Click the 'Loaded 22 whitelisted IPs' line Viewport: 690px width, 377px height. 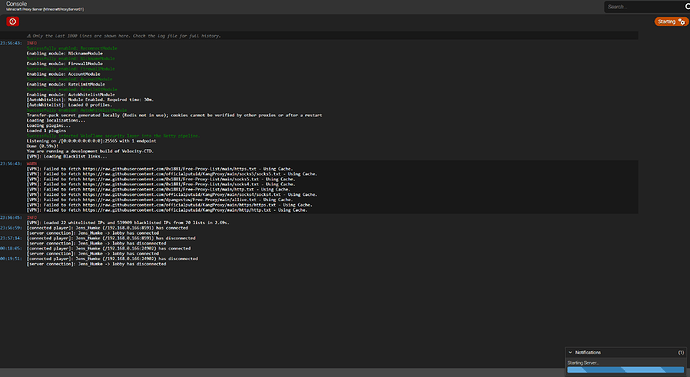[128, 223]
